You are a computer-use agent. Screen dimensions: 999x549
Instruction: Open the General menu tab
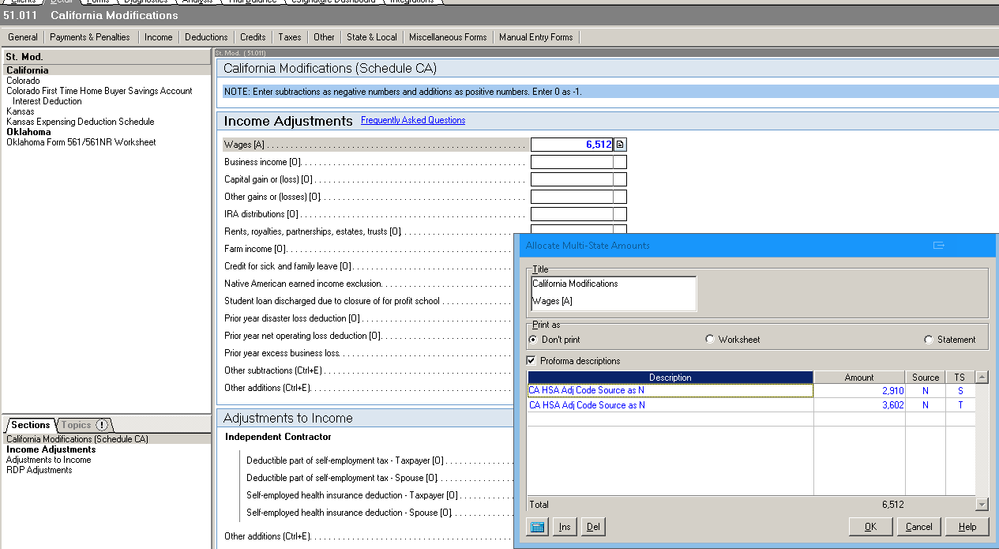pos(22,37)
